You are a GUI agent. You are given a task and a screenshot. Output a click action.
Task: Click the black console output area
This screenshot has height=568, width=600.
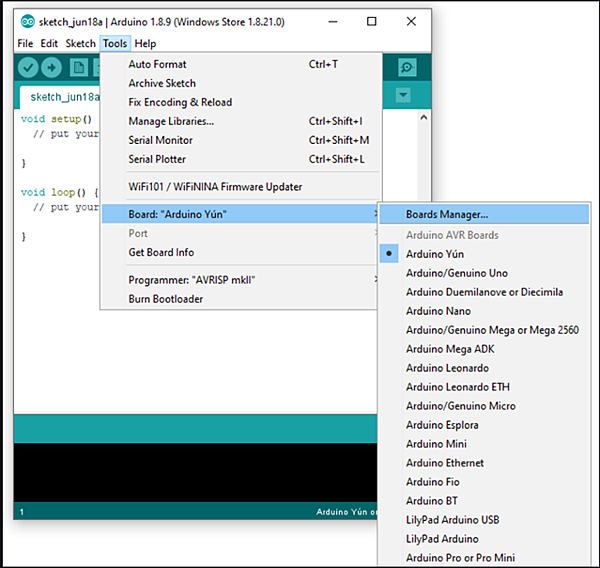pos(195,472)
